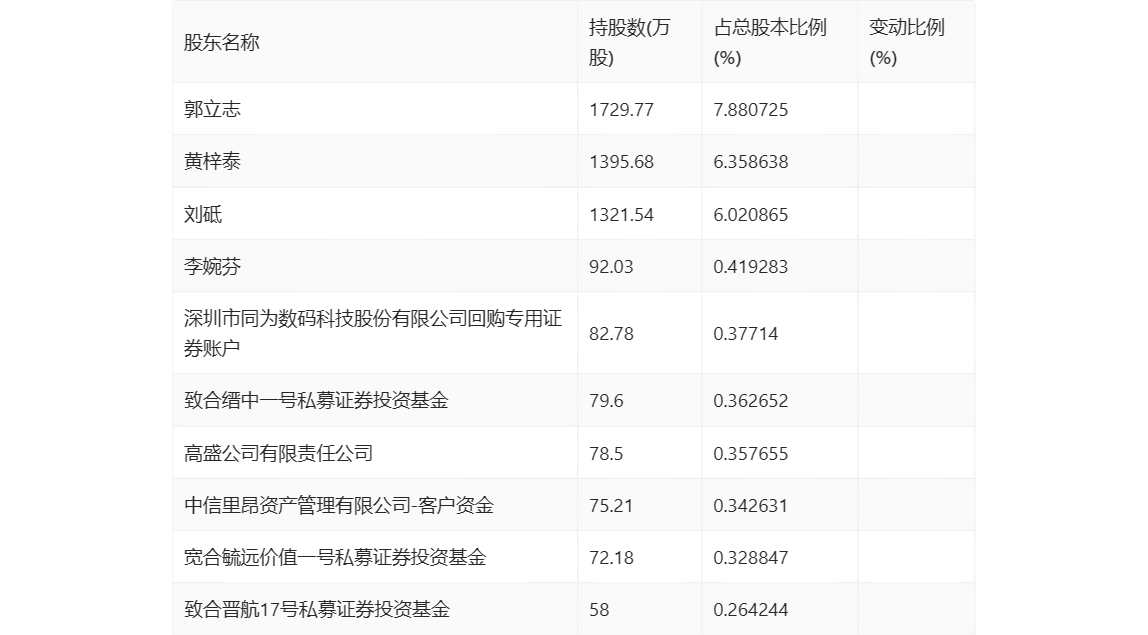Click shareholding value 1321.54
1148x635 pixels.
click(x=621, y=215)
